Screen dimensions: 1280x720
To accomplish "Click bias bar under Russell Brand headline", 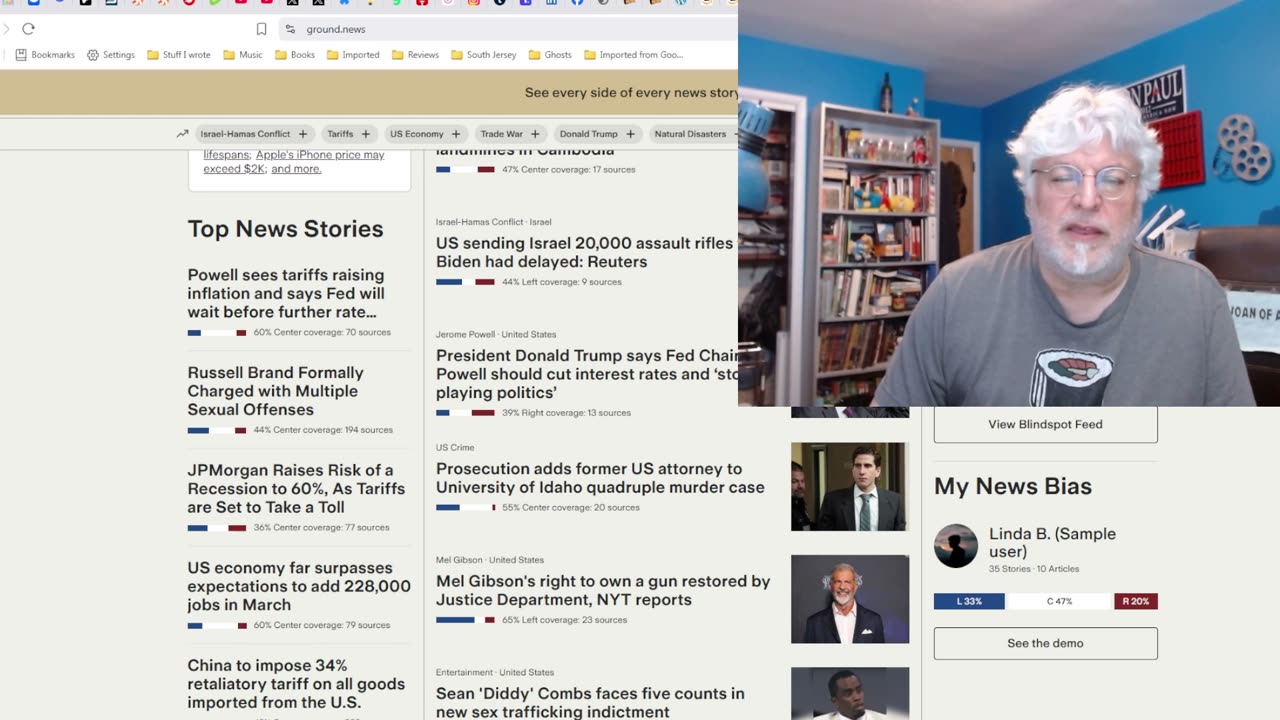I will (x=217, y=430).
